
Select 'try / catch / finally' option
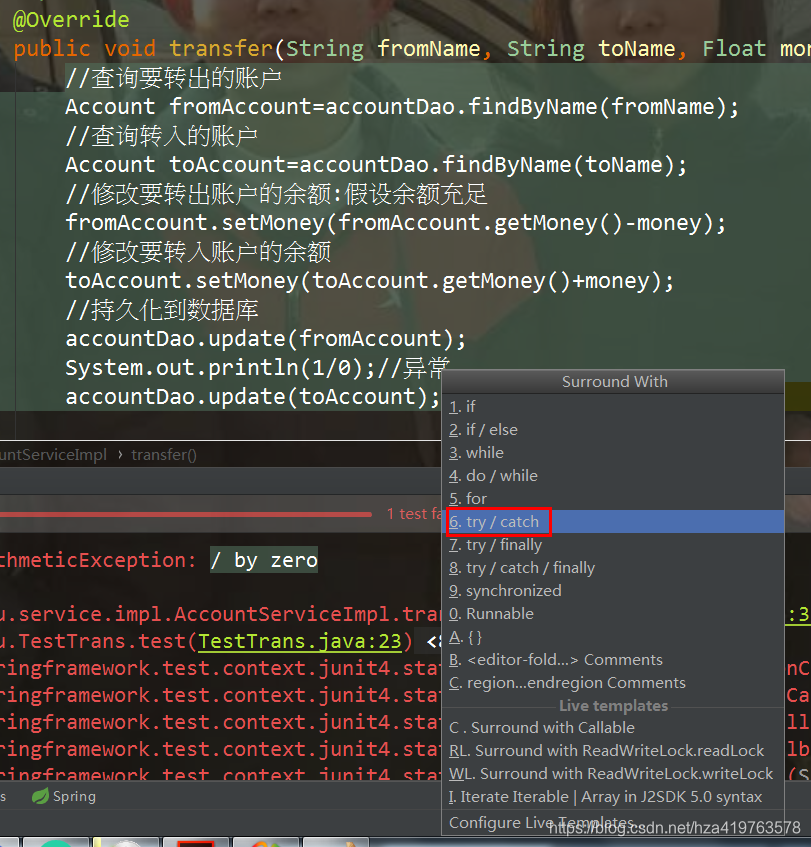pos(613,568)
